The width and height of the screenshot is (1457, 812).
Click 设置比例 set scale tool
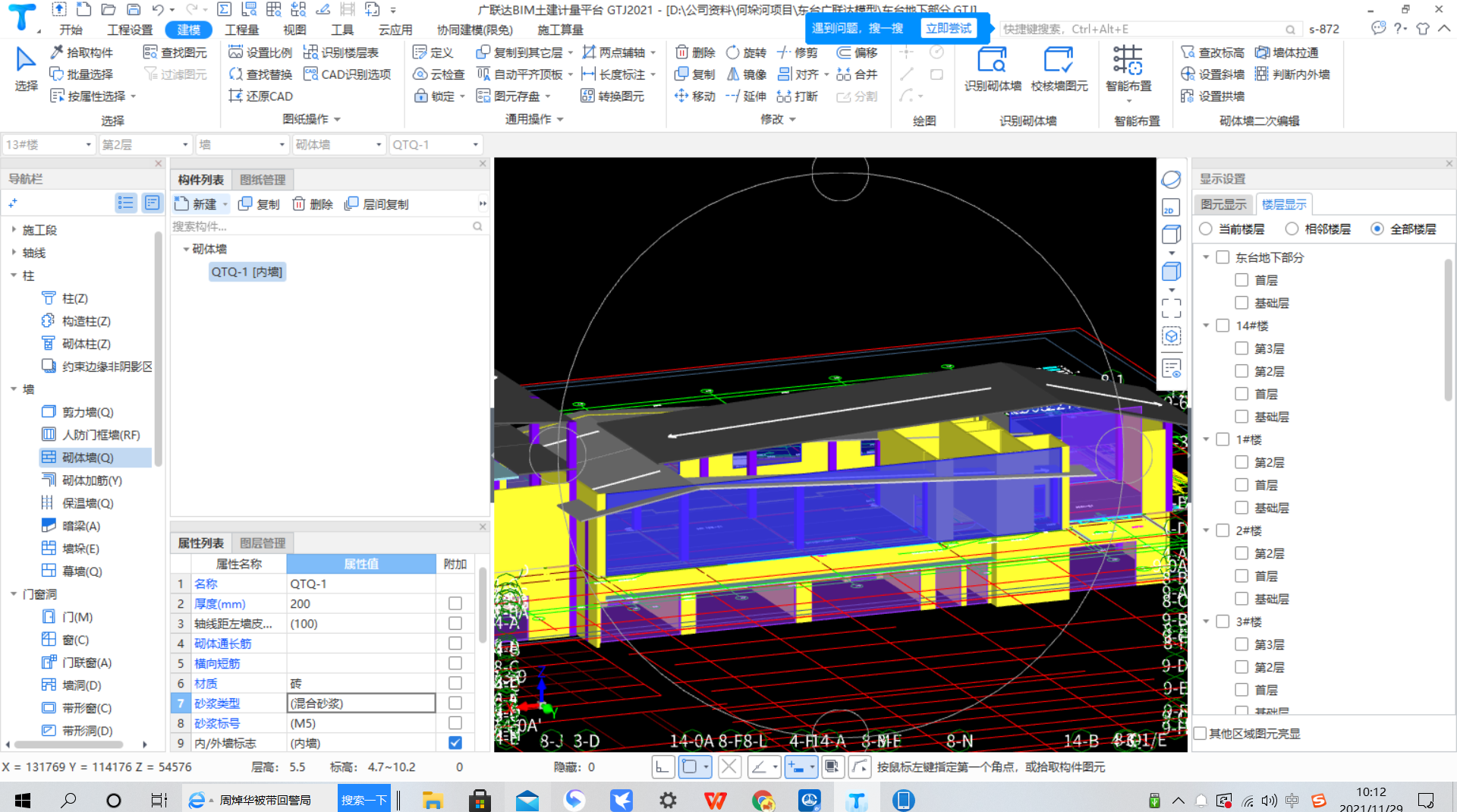(260, 52)
